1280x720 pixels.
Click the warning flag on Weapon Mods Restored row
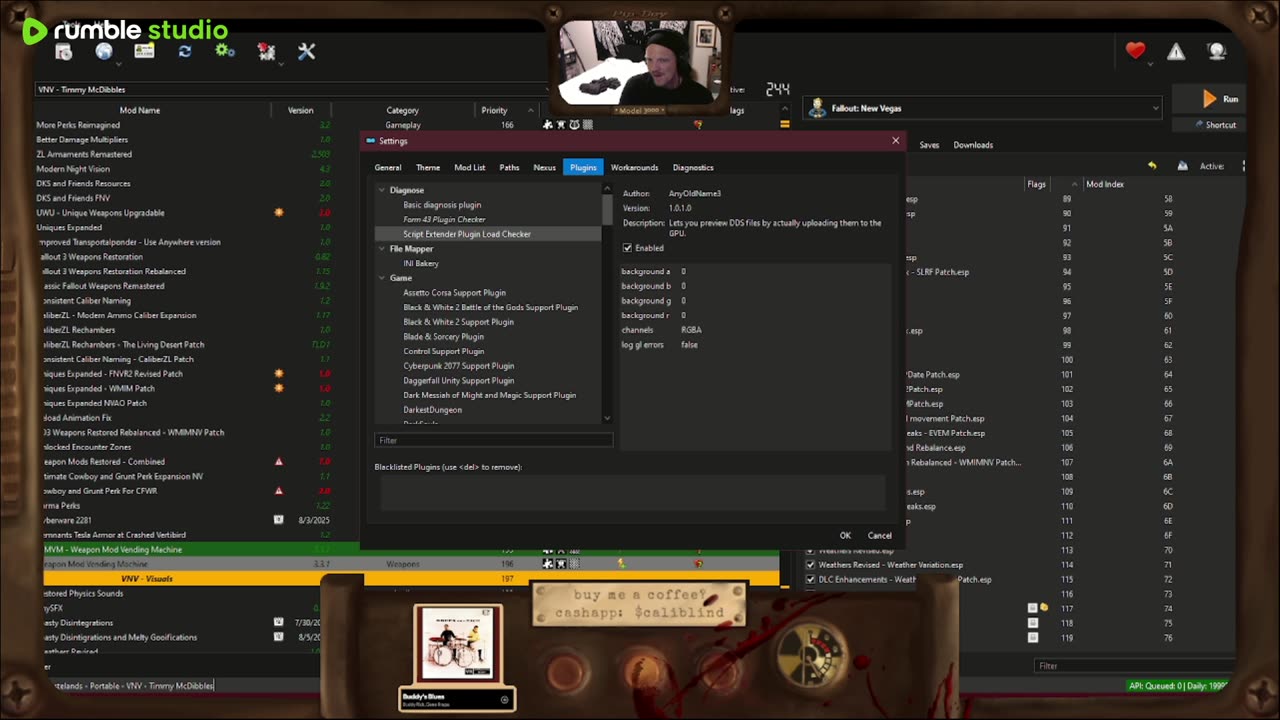[x=278, y=462]
